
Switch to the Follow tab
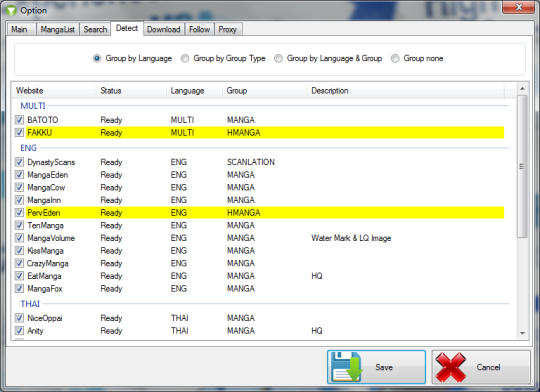click(199, 30)
